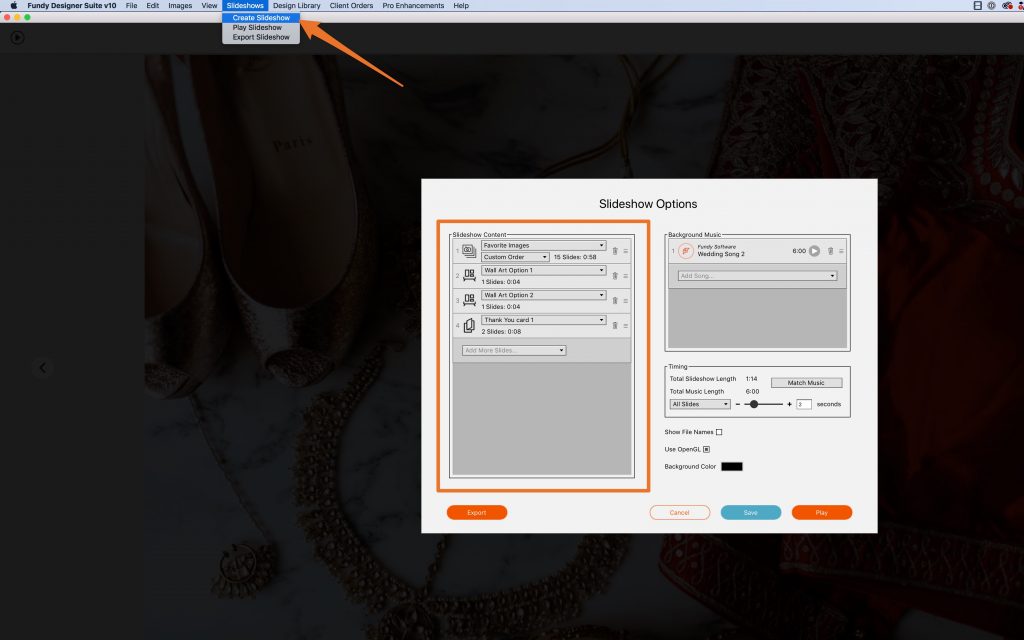
Task: Select Create Slideshow menu entry
Action: click(261, 18)
